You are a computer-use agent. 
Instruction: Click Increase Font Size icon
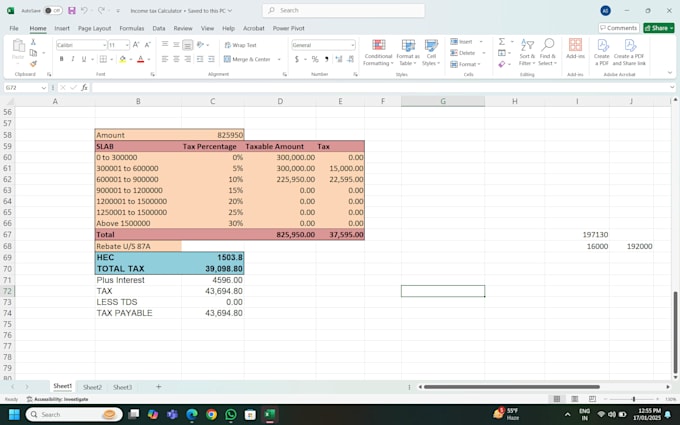pos(136,45)
